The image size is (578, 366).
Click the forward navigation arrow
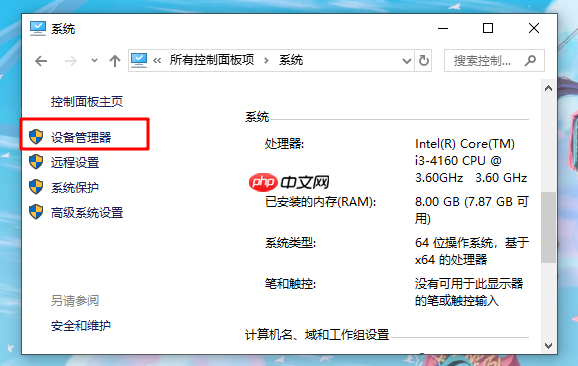point(70,61)
